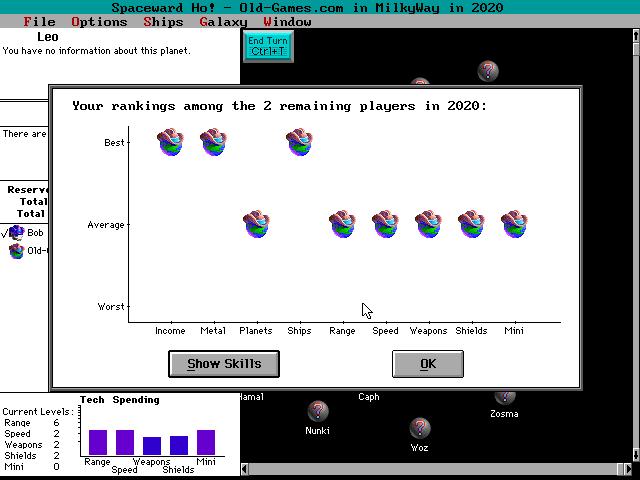Click OK to close rankings dialog

pos(428,364)
